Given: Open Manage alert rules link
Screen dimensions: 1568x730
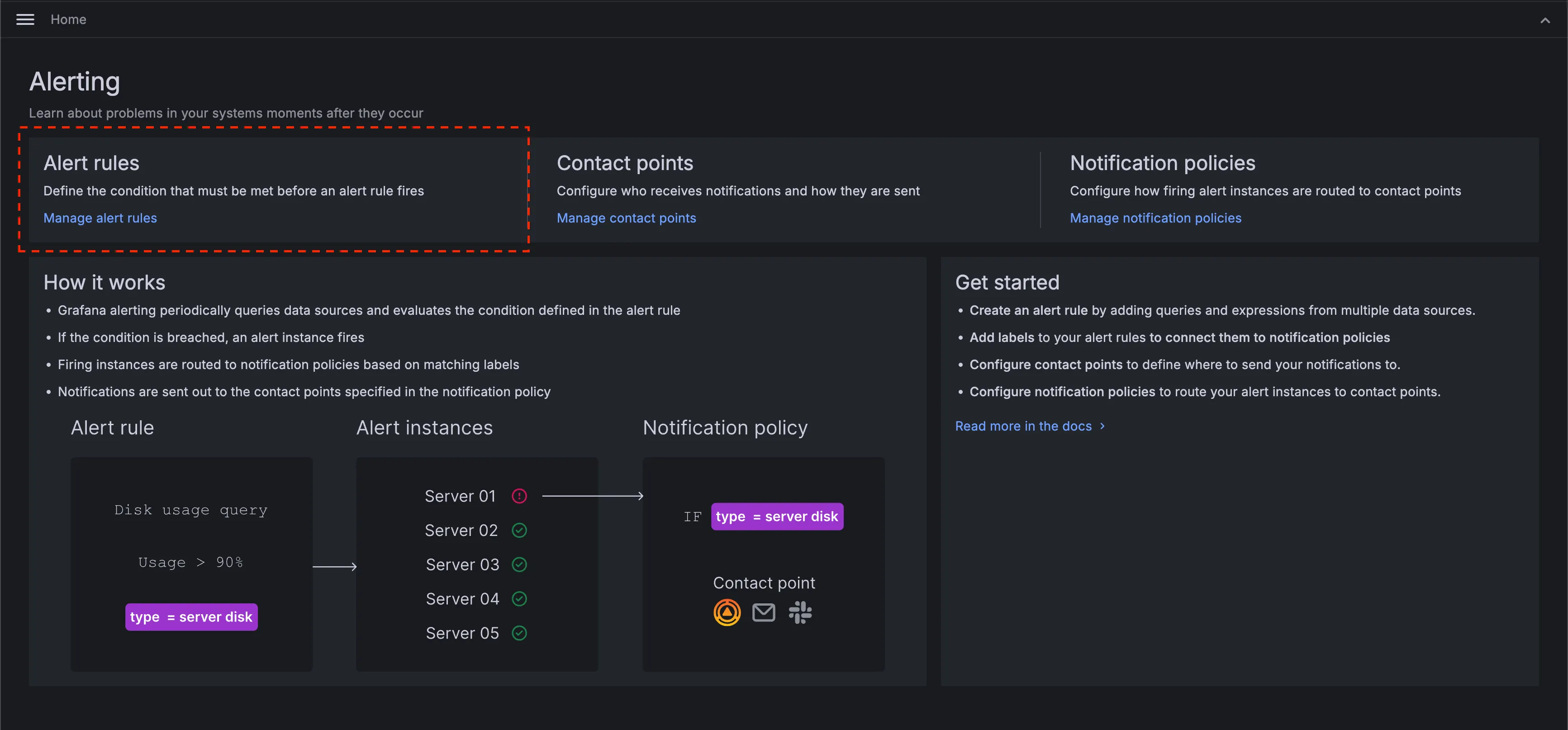Looking at the screenshot, I should coord(100,218).
